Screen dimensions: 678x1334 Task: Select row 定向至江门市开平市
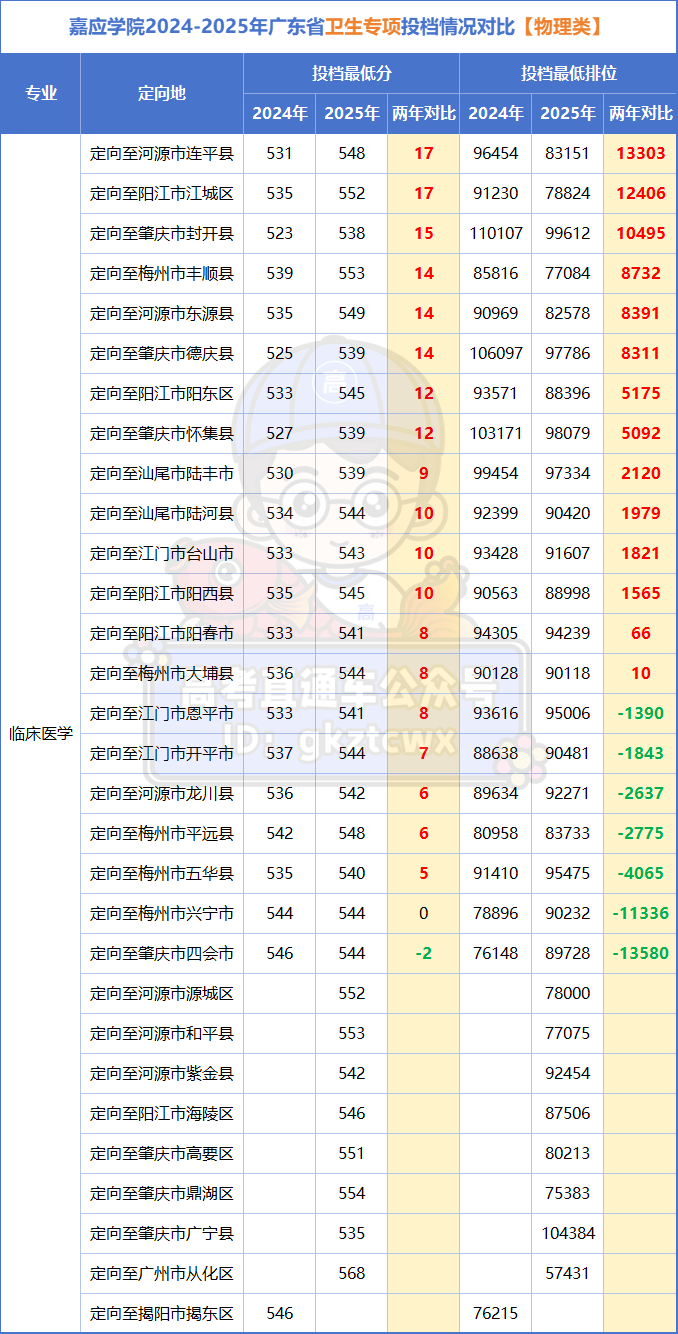(379, 754)
